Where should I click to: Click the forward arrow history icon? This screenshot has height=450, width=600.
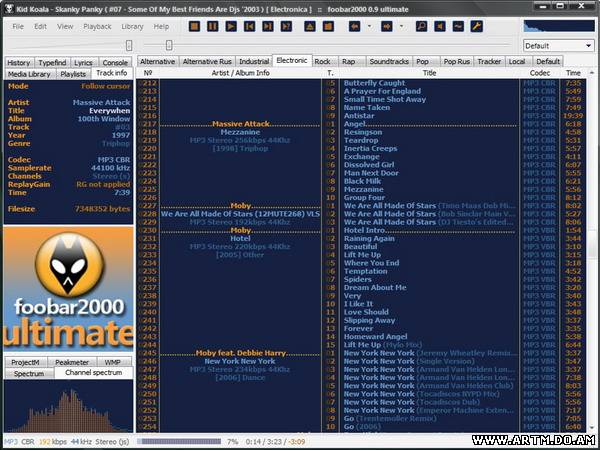pos(387,26)
